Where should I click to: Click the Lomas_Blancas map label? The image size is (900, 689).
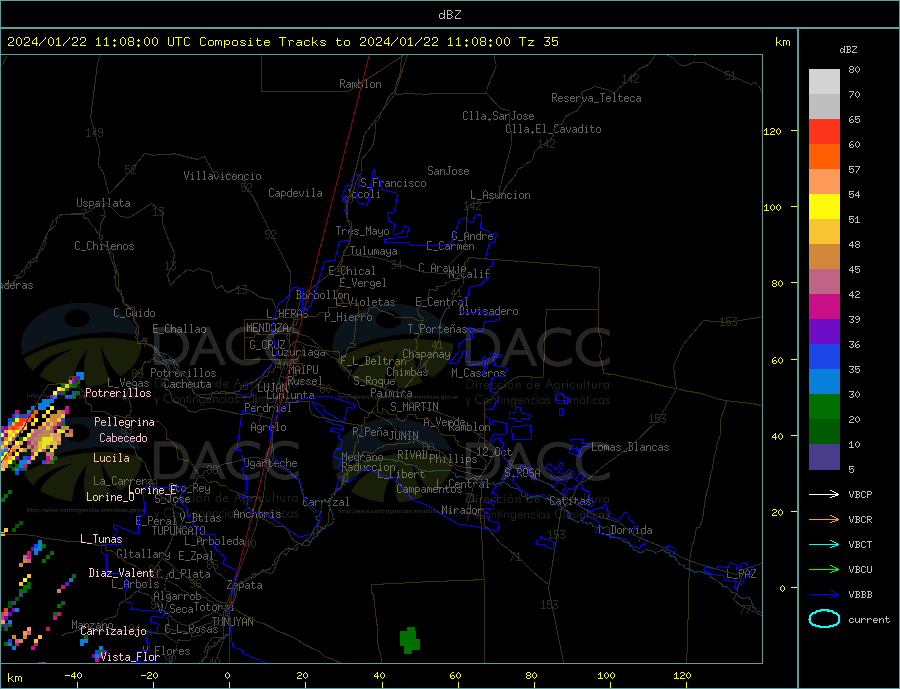pyautogui.click(x=630, y=447)
